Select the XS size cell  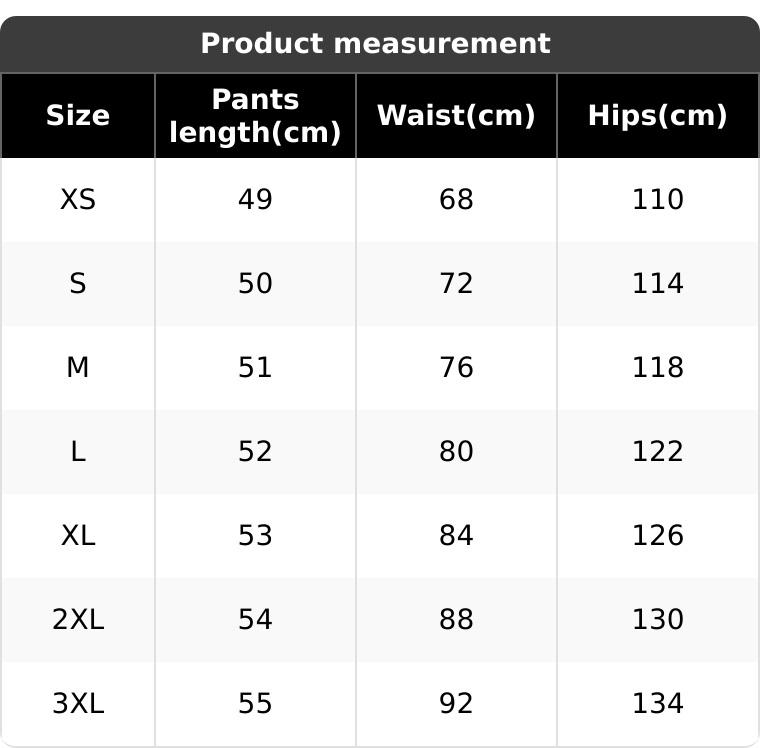tap(78, 200)
